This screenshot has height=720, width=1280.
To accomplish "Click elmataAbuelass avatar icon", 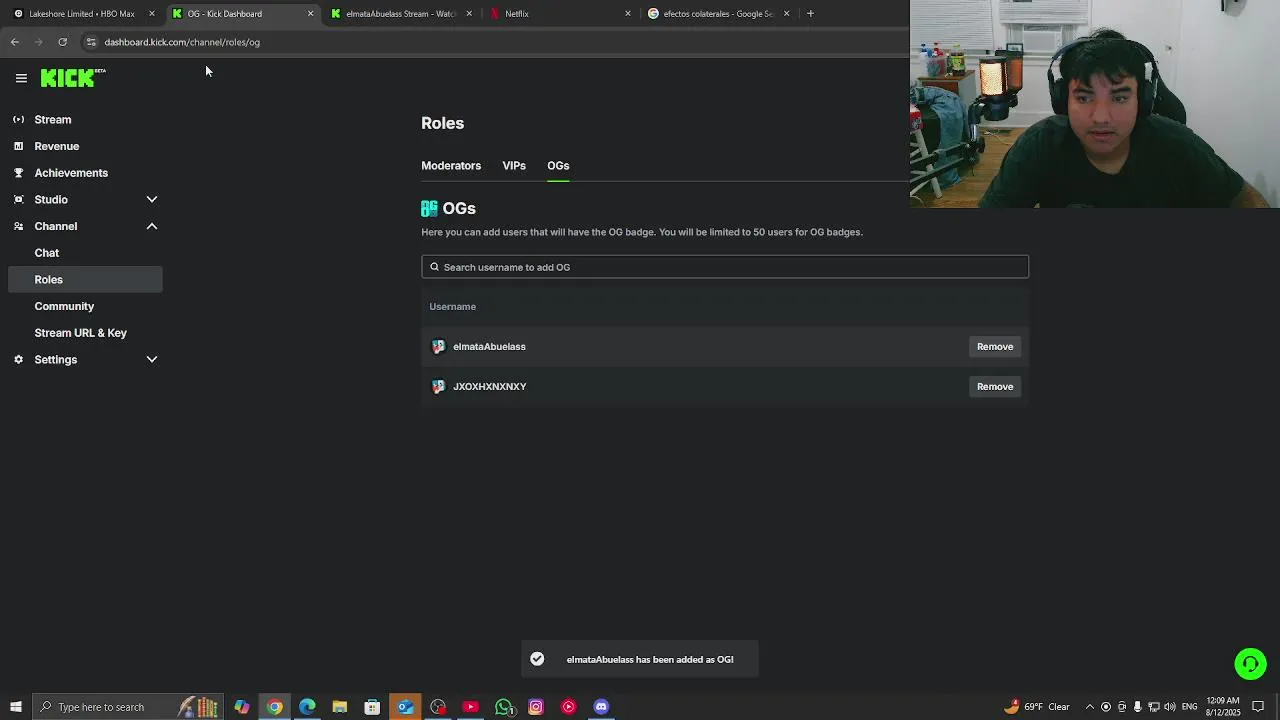I will (x=438, y=346).
